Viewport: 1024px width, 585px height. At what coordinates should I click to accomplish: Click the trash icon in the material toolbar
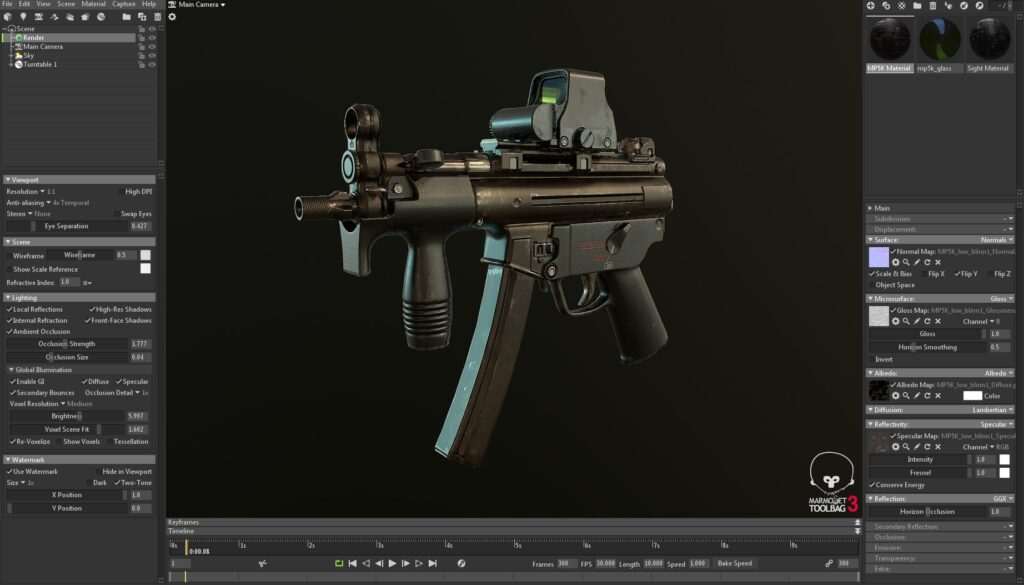coord(933,5)
